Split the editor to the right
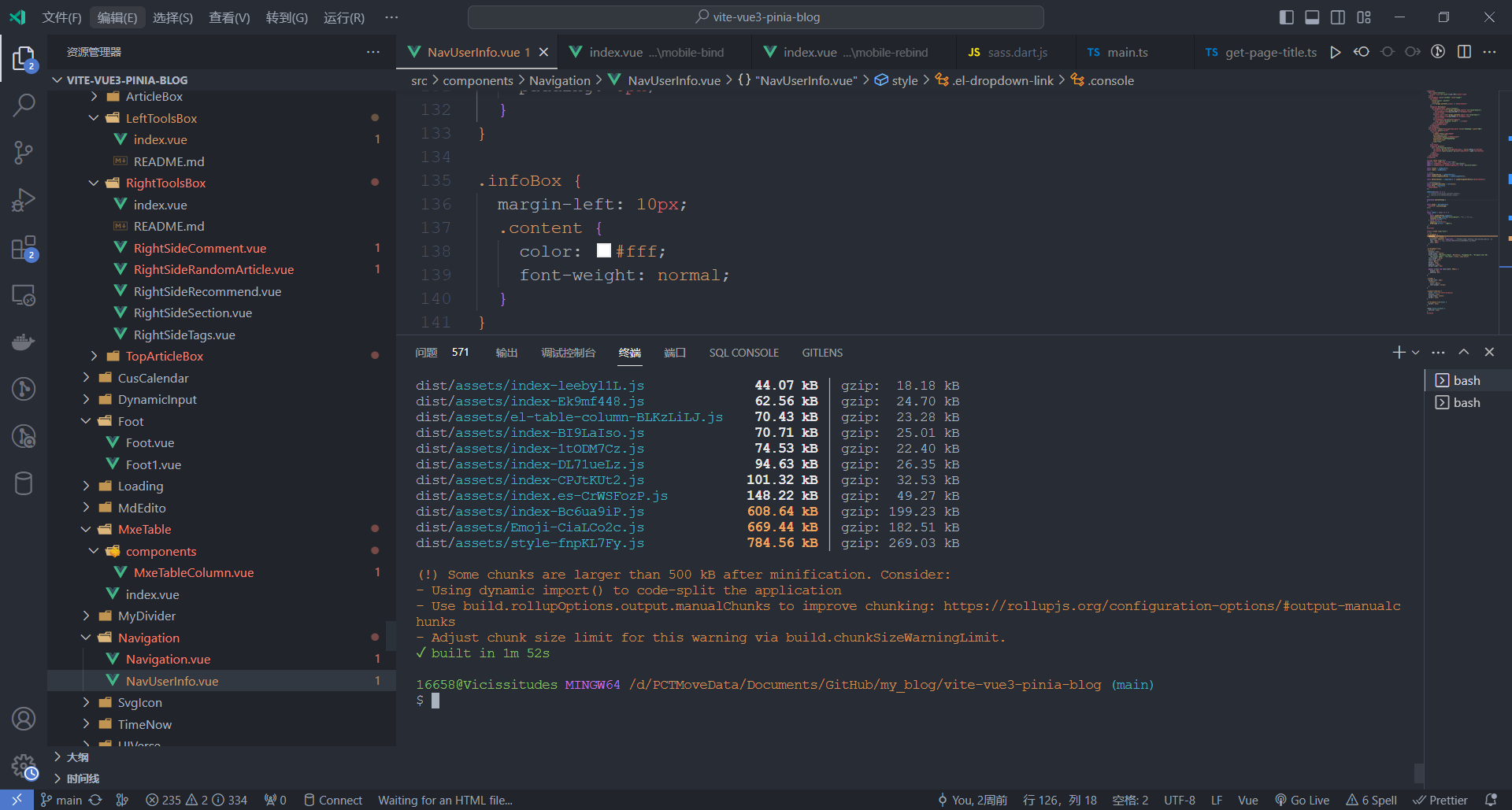Image resolution: width=1512 pixels, height=810 pixels. [x=1464, y=52]
